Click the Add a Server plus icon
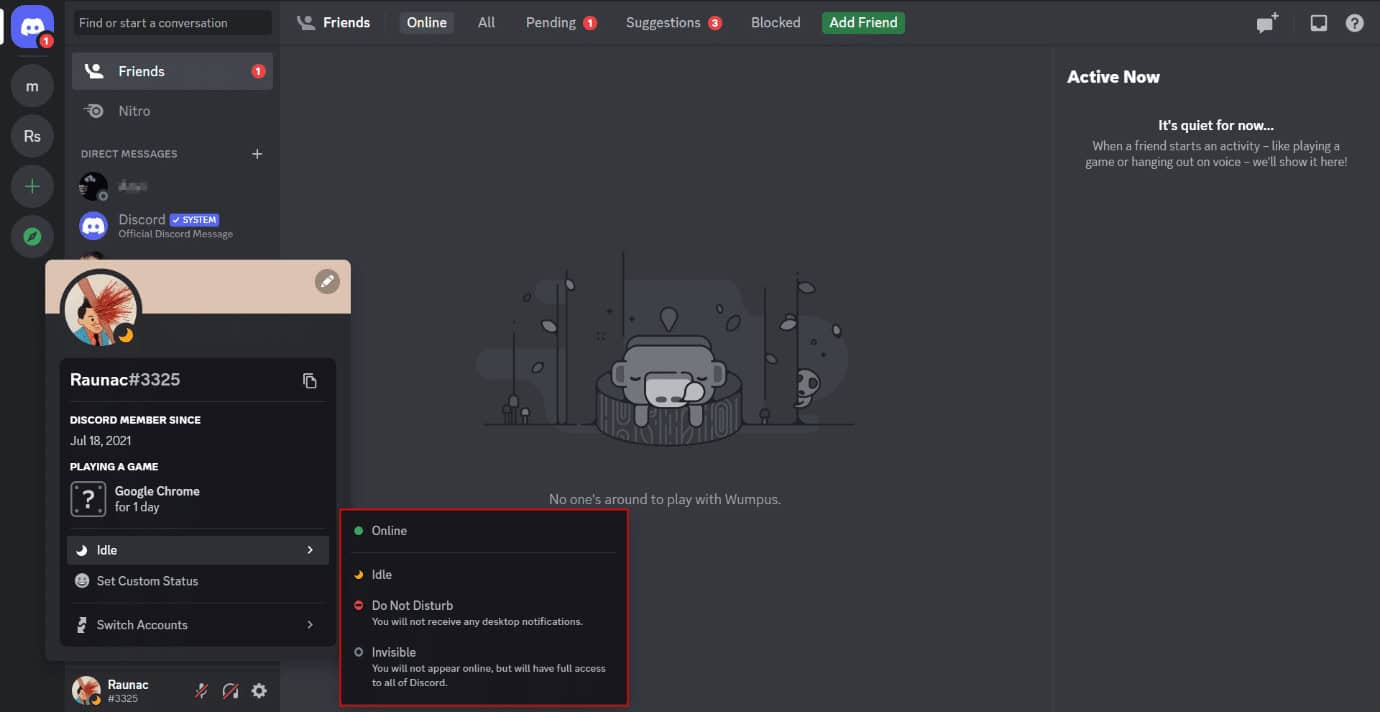 pos(32,187)
